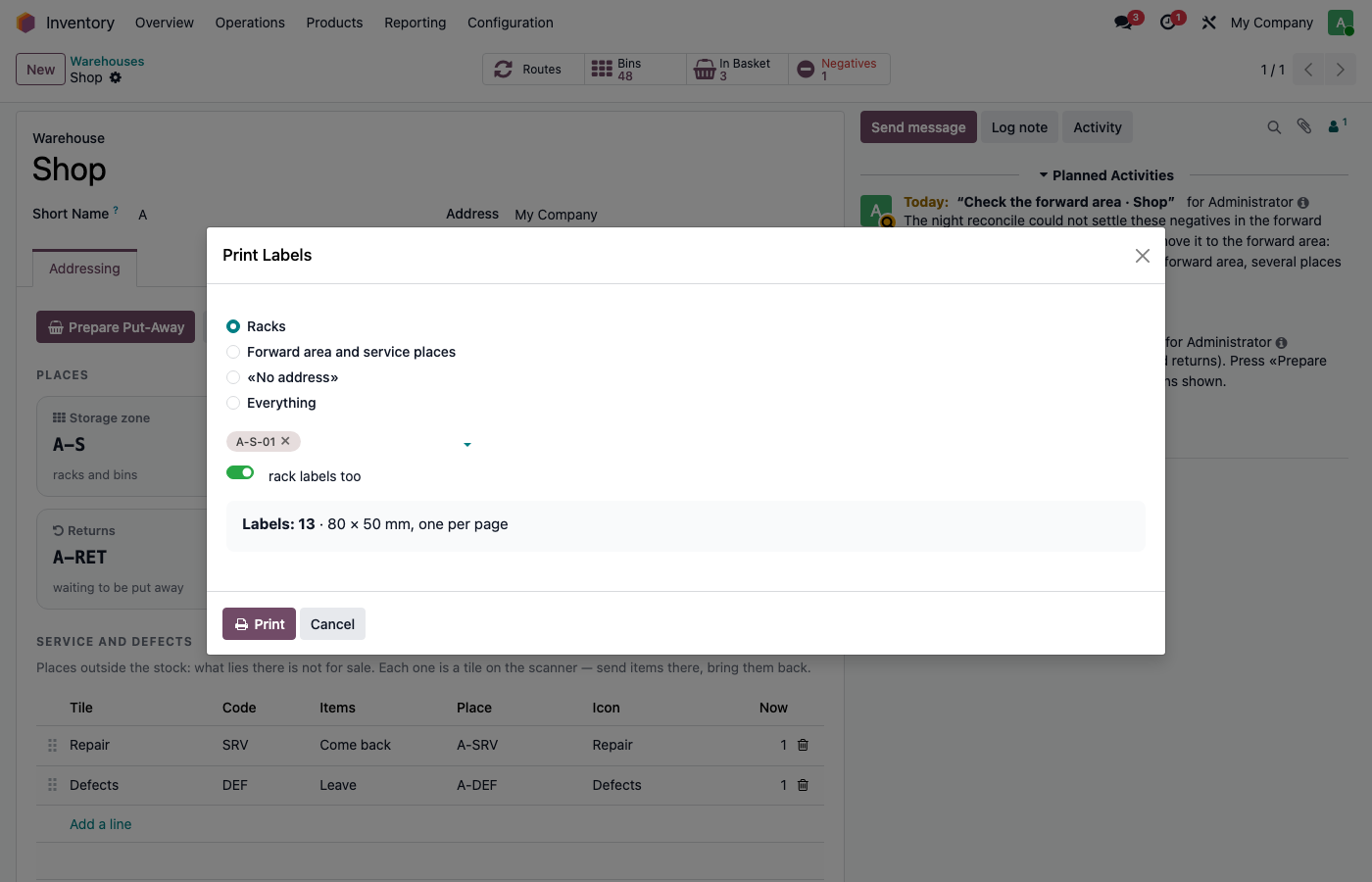Switch to the Addressing tab
This screenshot has height=882, width=1372.
[85, 269]
